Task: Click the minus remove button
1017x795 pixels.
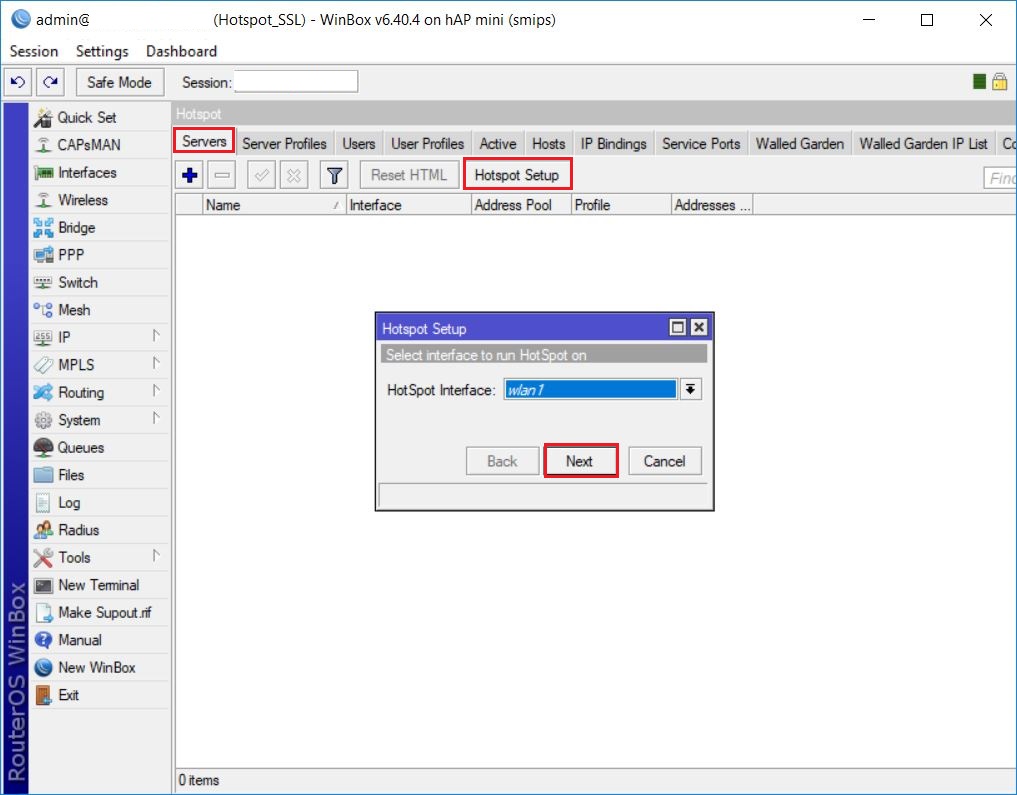Action: [222, 175]
